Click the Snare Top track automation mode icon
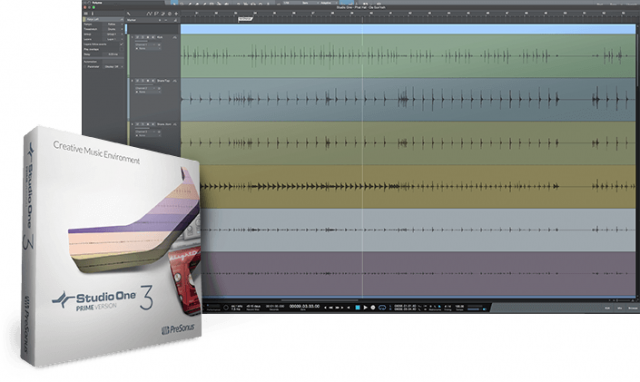Image resolution: width=640 pixels, height=382 pixels. pyautogui.click(x=175, y=81)
